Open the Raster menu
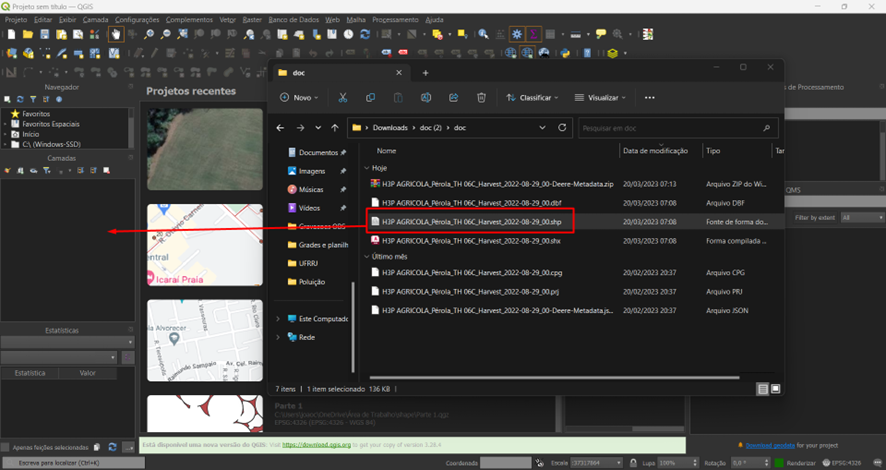The image size is (886, 470). 252,20
